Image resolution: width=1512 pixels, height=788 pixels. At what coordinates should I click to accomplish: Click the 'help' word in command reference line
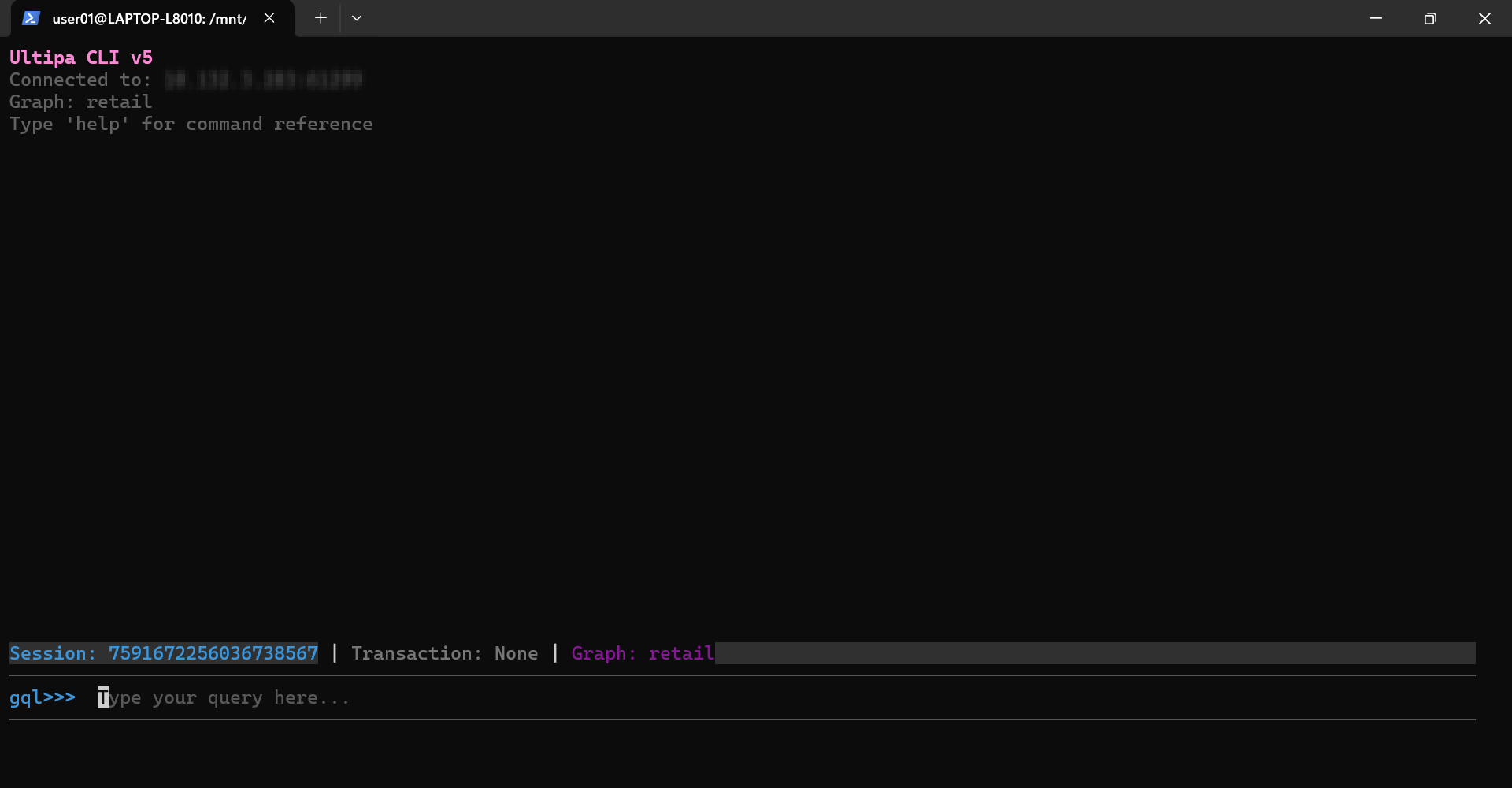(x=98, y=124)
